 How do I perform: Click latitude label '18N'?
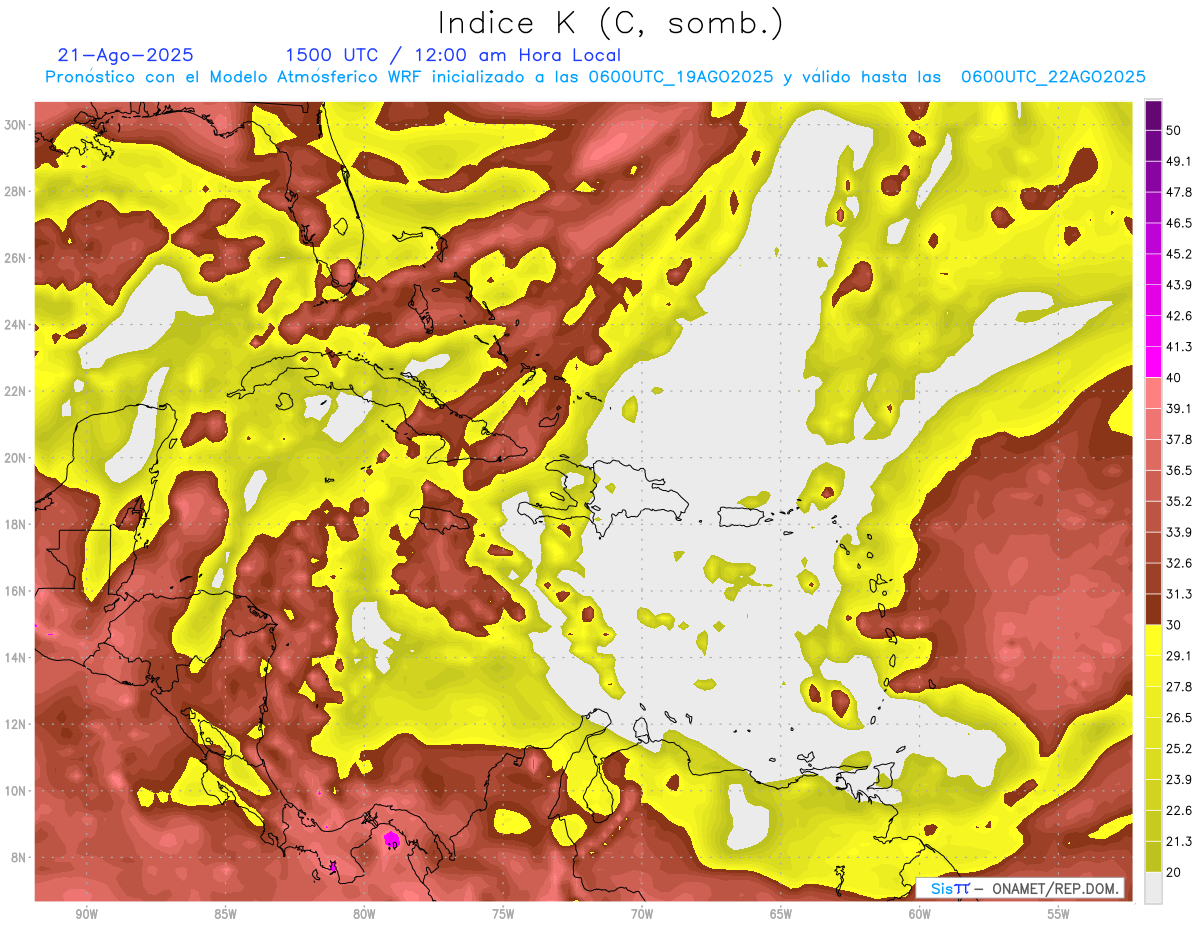click(x=17, y=525)
